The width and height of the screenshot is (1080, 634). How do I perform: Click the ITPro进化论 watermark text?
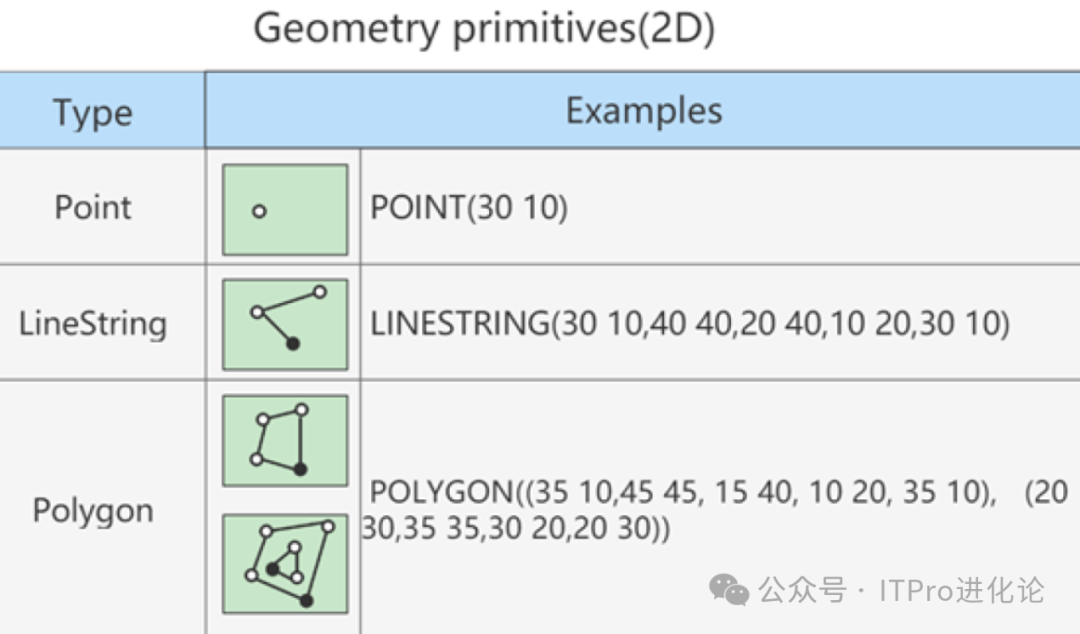[962, 591]
